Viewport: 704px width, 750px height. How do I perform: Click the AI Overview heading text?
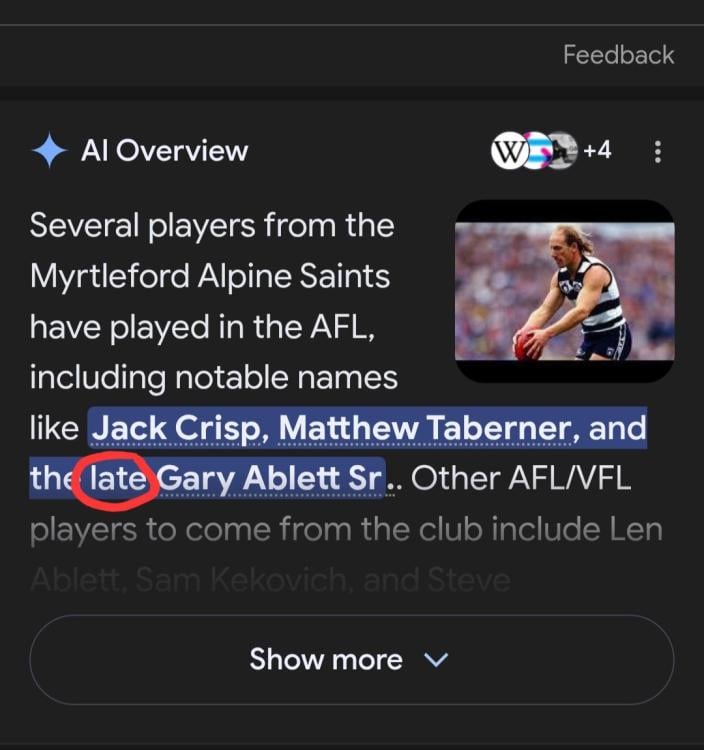coord(164,151)
